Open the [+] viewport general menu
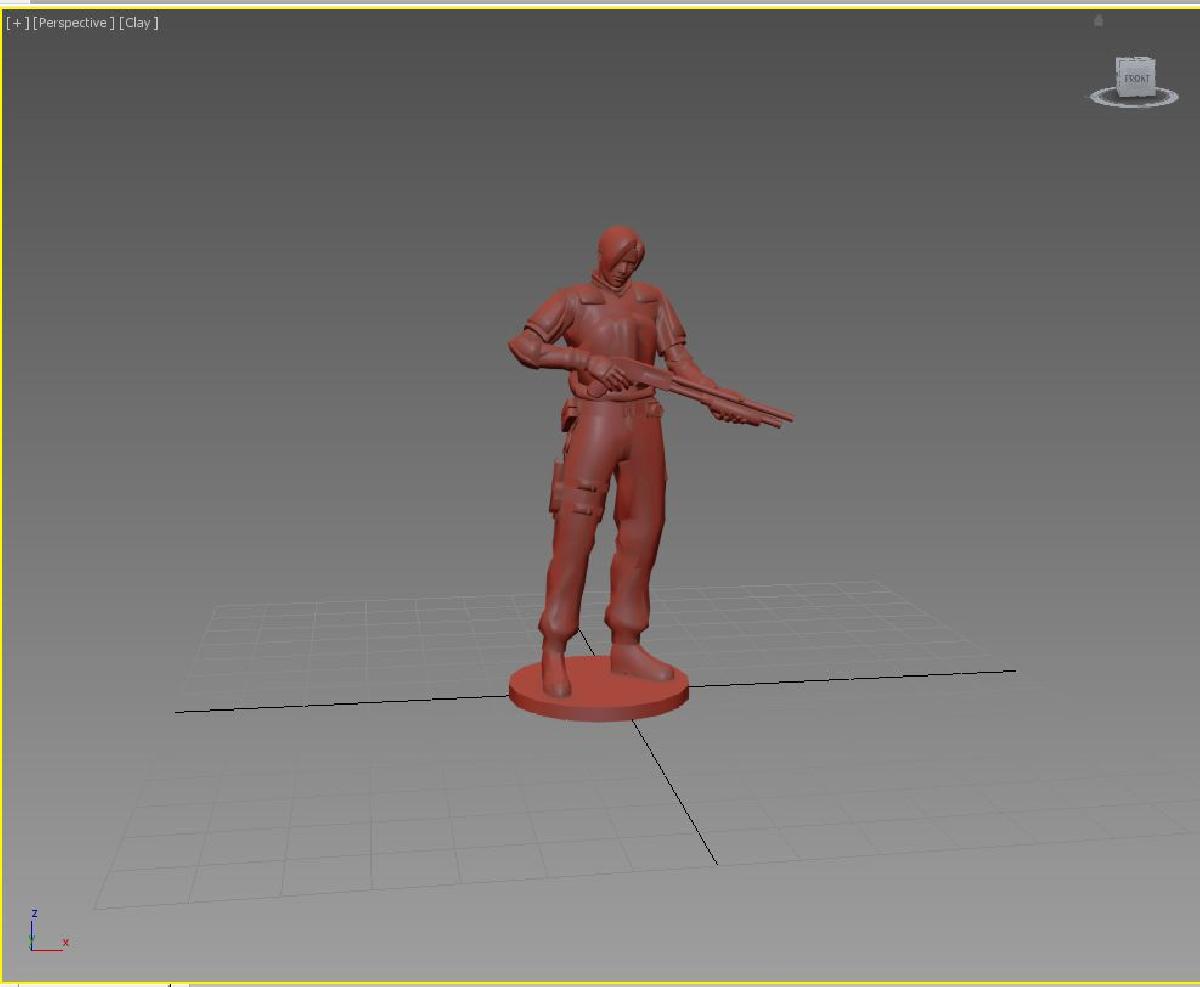 [x=16, y=22]
